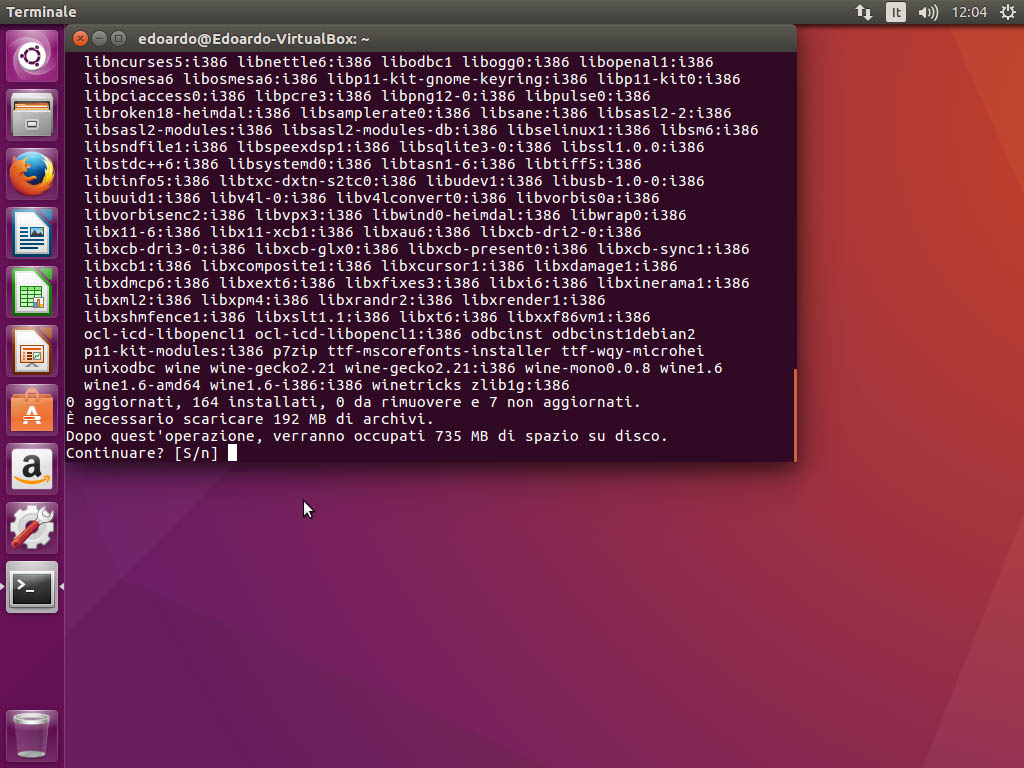Open LibreOffice Writer from the launcher

tap(32, 233)
